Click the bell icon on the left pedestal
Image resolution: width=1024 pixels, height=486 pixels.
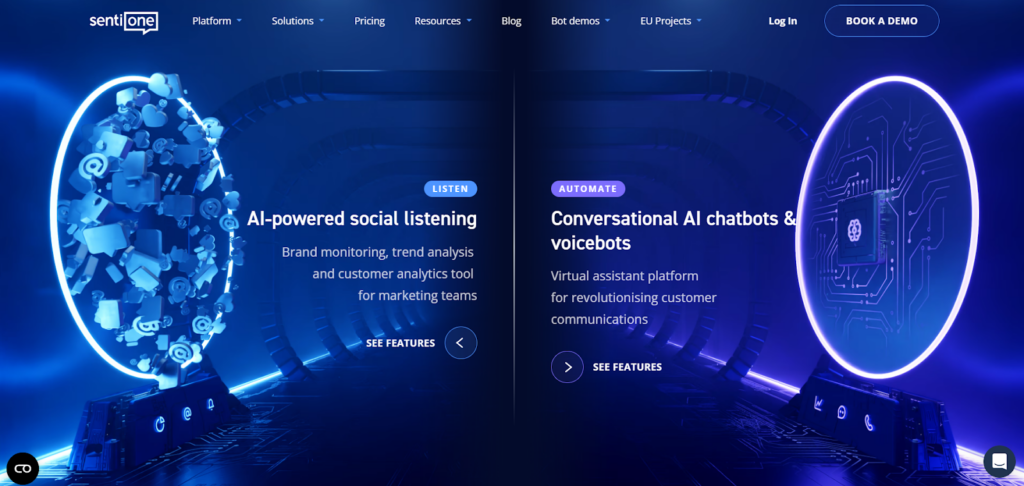coord(210,405)
